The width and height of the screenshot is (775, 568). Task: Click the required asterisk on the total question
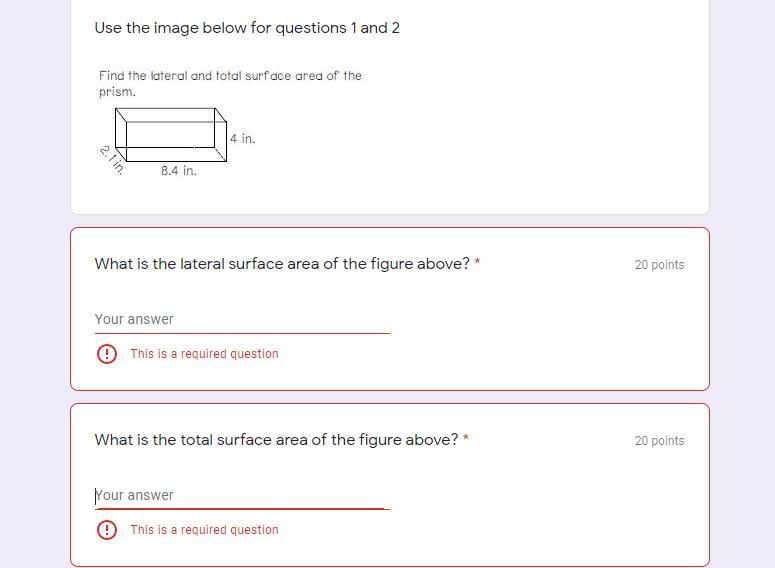466,439
